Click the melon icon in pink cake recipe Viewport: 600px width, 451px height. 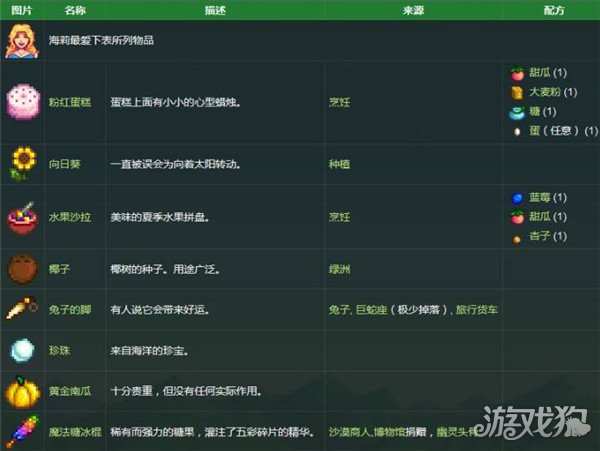click(x=517, y=73)
